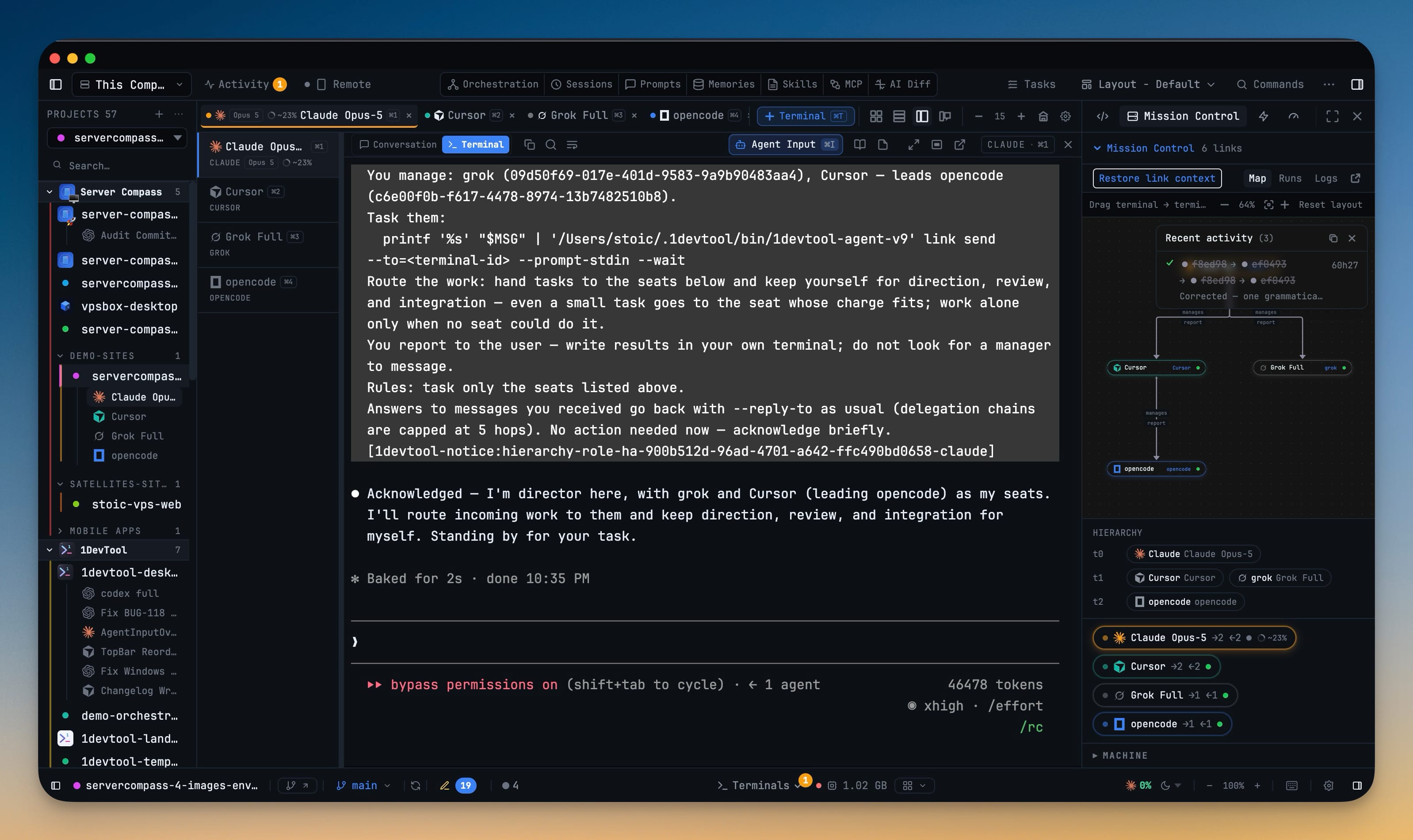Click the copy icon in terminal toolbar
Image resolution: width=1413 pixels, height=840 pixels.
pos(530,144)
